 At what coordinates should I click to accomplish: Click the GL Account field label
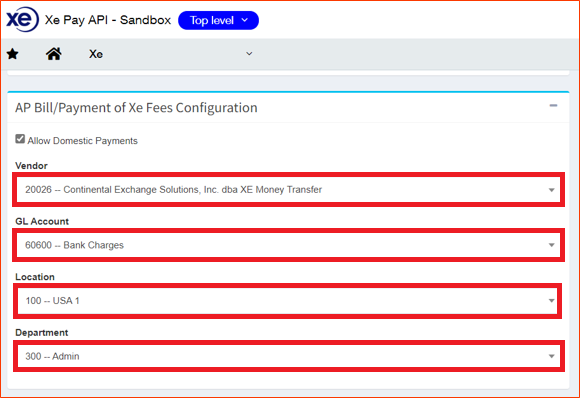click(42, 221)
